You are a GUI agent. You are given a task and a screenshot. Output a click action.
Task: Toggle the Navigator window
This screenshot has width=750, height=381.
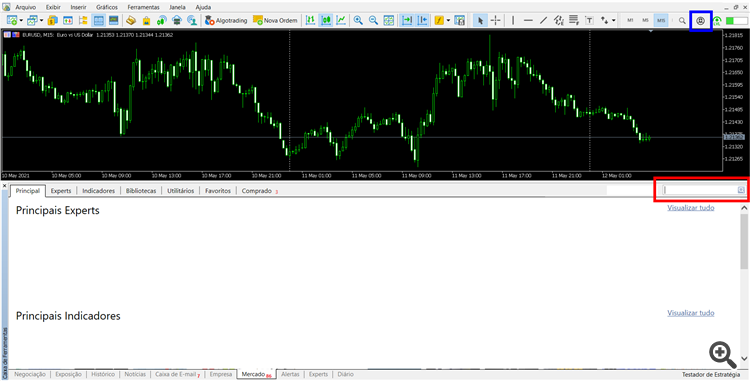(83, 21)
